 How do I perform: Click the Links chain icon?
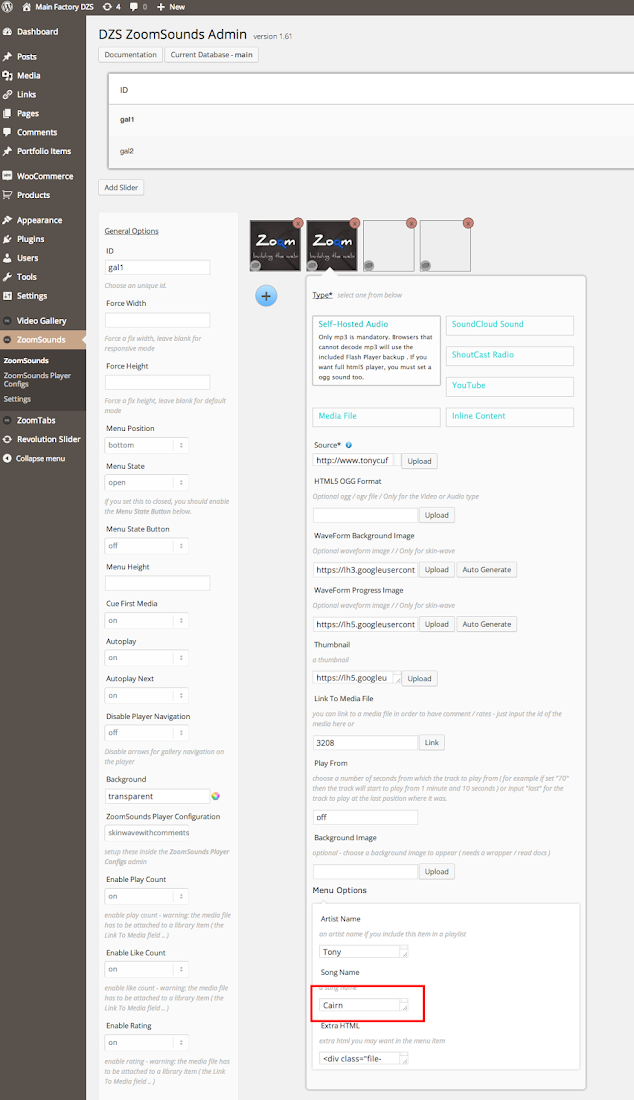[x=8, y=95]
